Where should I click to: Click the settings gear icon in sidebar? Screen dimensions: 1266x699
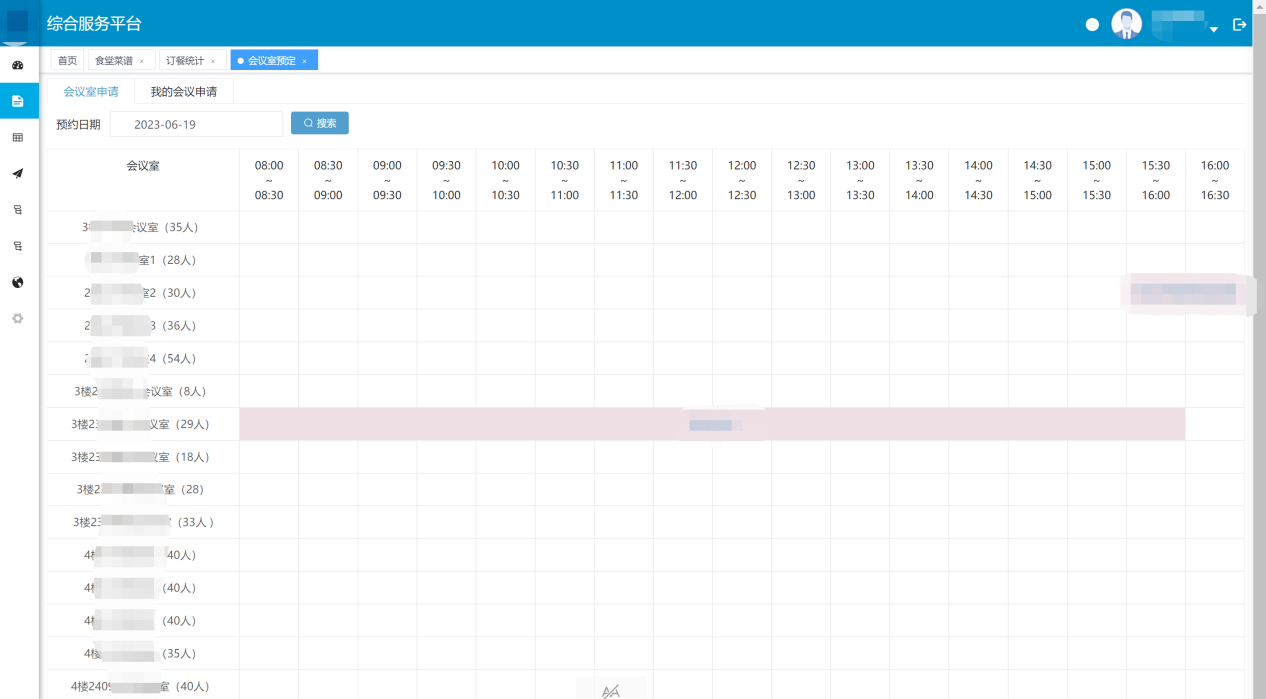pos(17,319)
